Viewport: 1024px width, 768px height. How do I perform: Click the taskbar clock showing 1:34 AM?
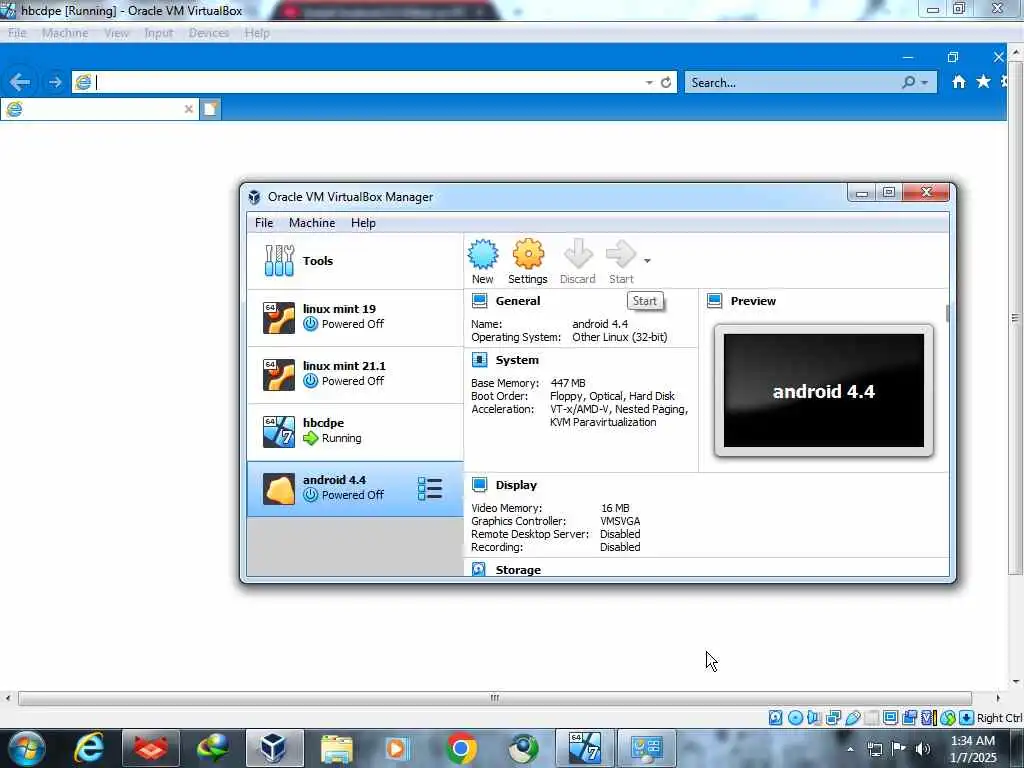pos(973,749)
